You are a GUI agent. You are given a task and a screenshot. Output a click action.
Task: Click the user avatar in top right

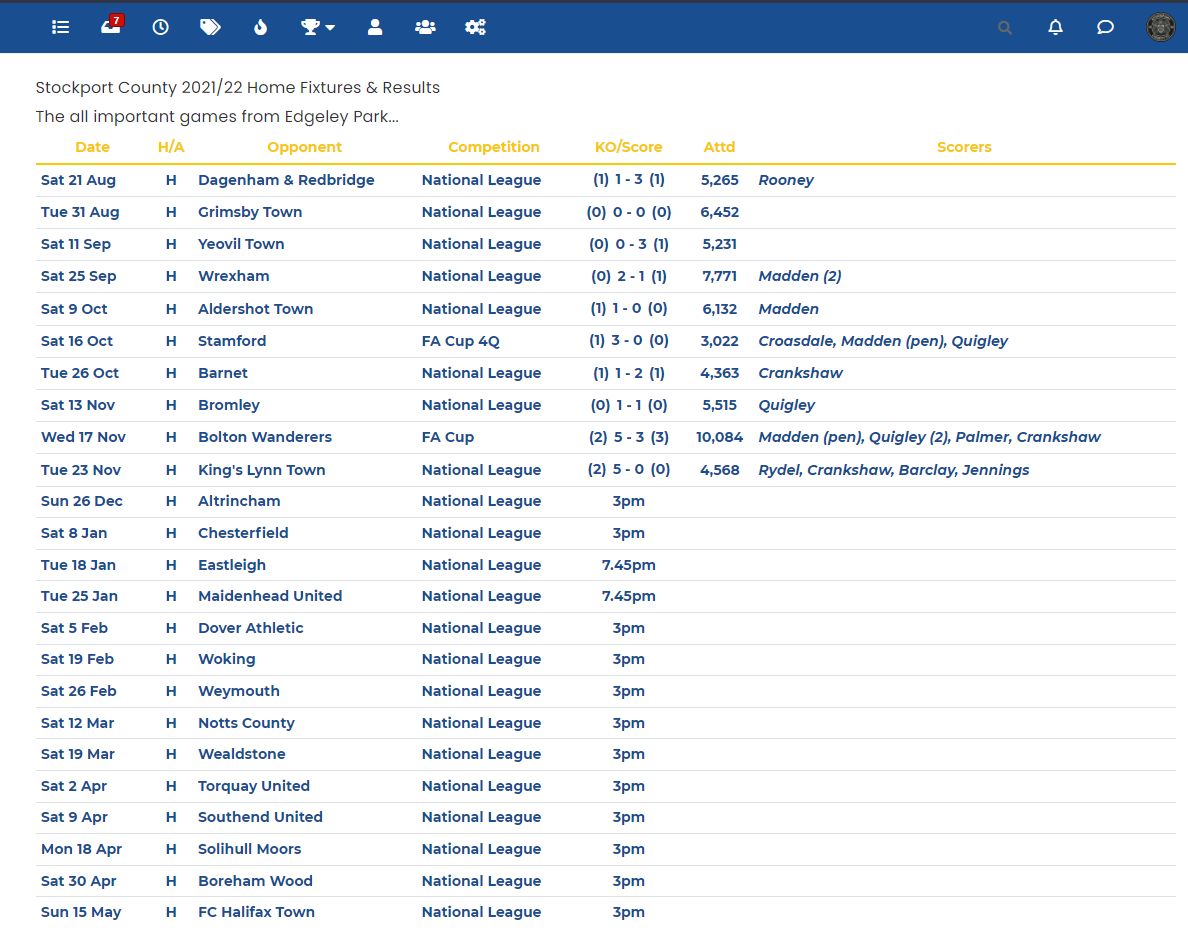point(1160,28)
